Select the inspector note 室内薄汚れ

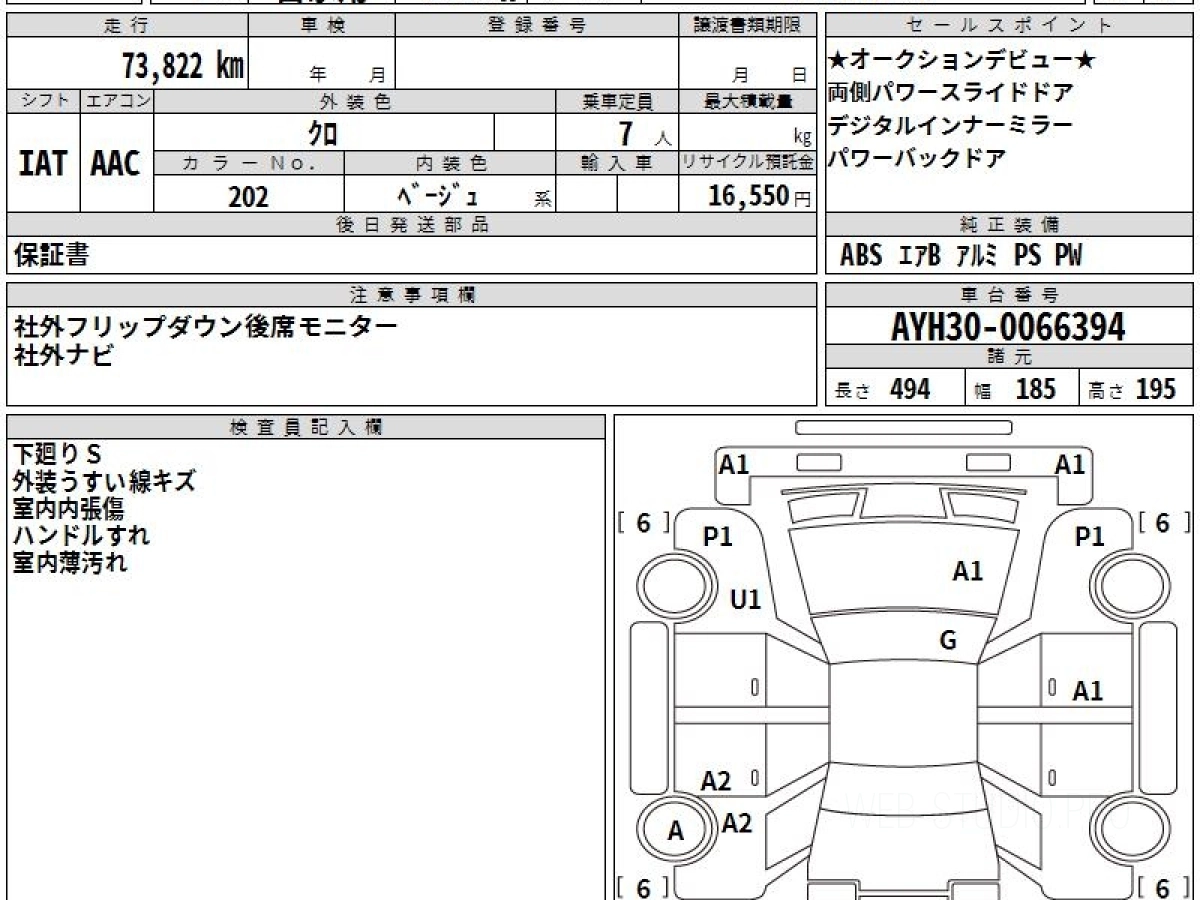click(70, 562)
